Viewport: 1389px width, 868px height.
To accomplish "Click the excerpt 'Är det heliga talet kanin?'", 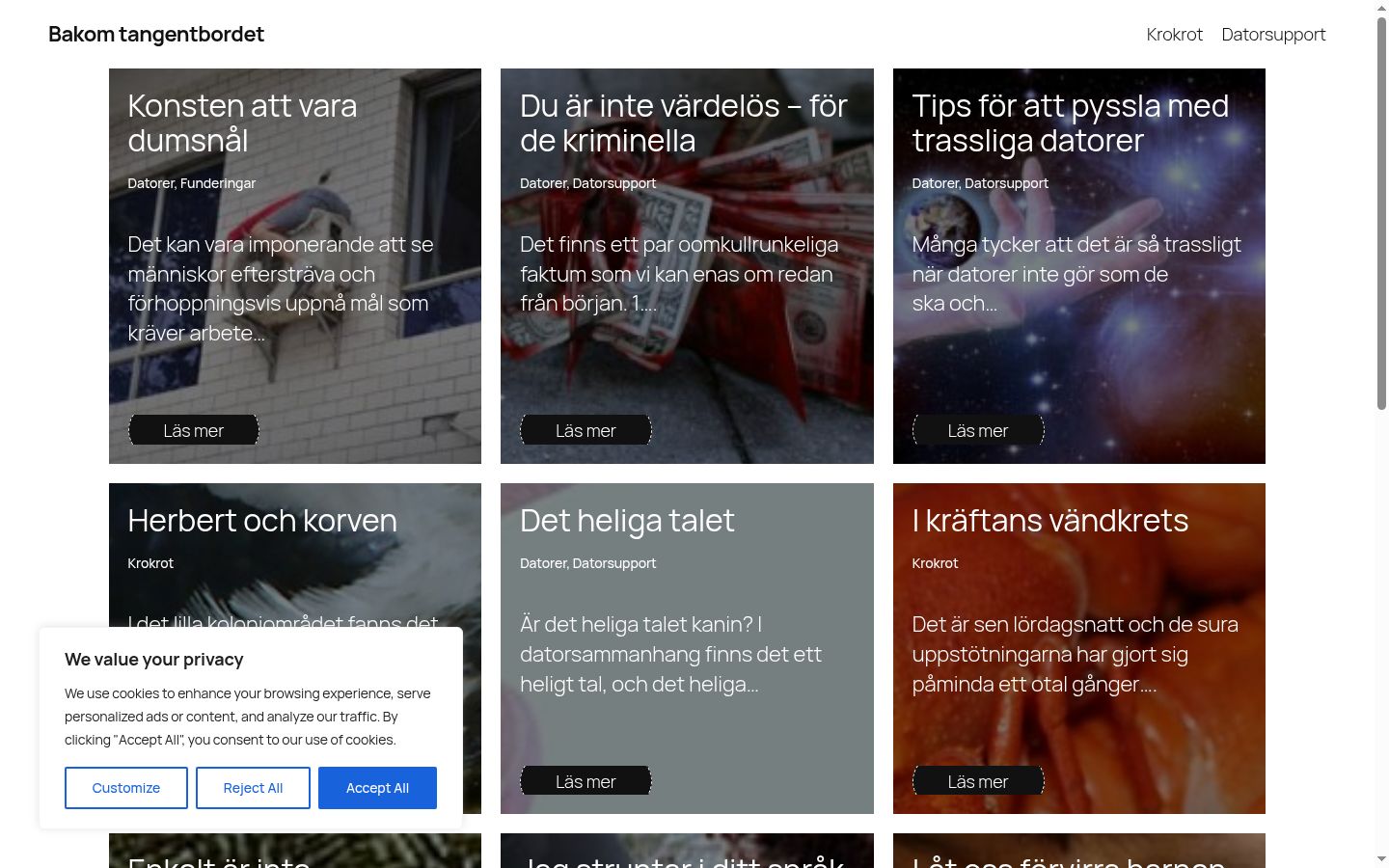I will (670, 654).
